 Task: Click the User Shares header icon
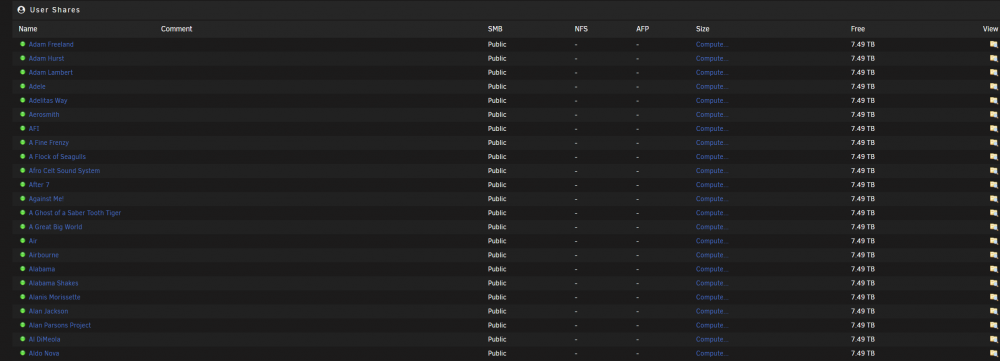(x=21, y=10)
